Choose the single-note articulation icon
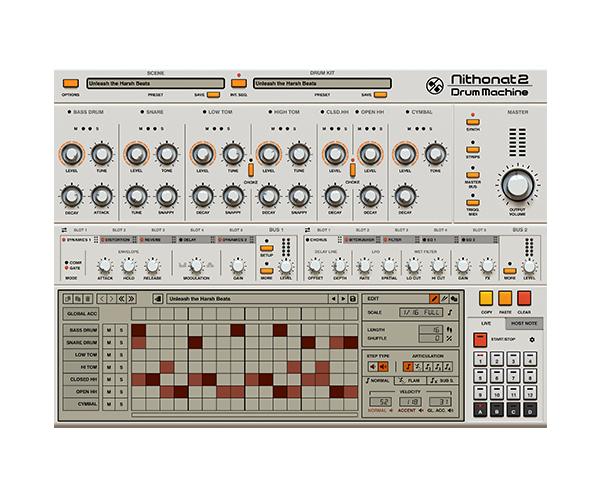The image size is (600, 493). point(408,367)
